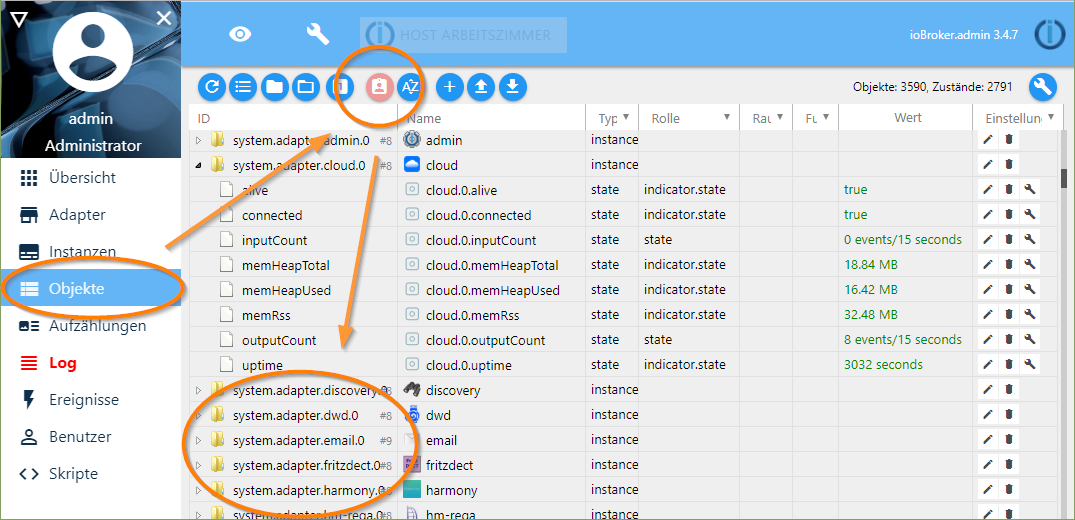Viewport: 1075px width, 520px height.
Task: Expand the system.adapter.dwd.0 folder
Action: click(199, 415)
